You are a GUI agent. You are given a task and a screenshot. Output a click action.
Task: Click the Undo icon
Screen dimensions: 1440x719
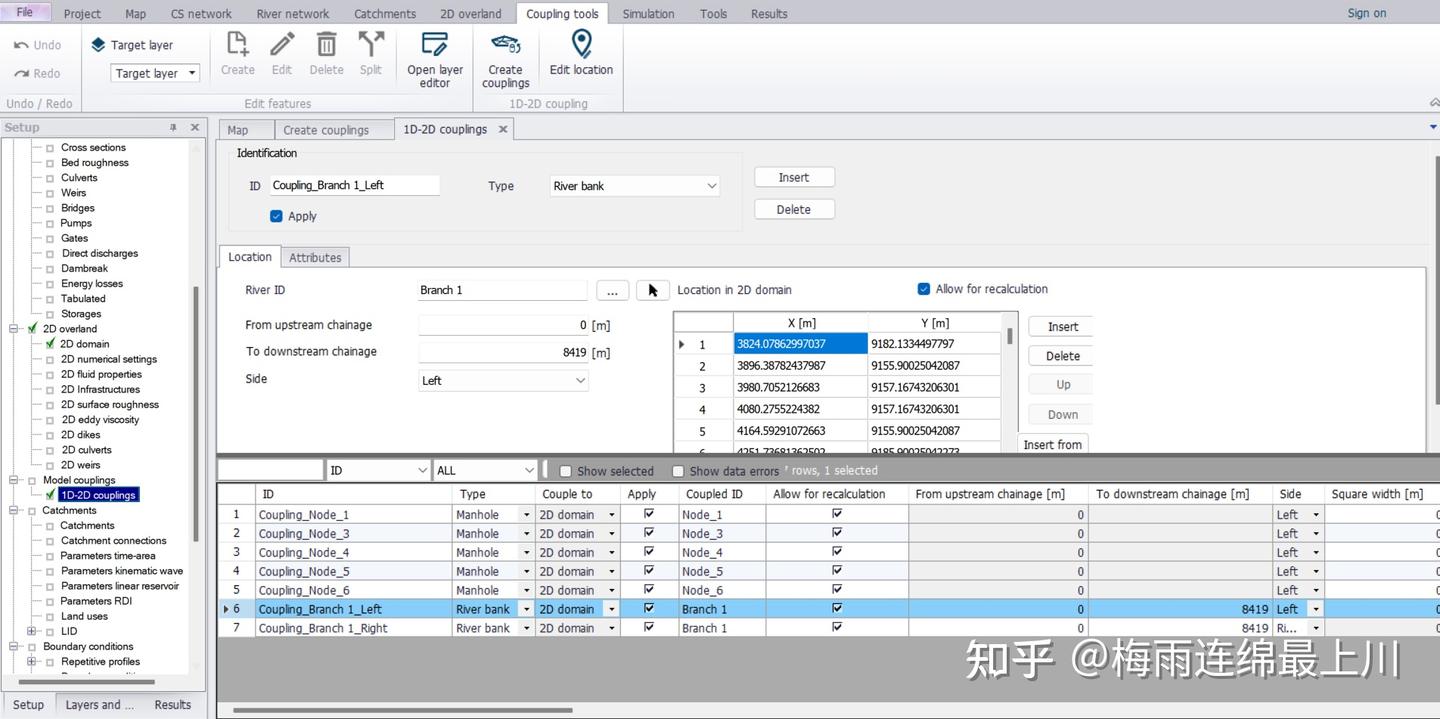20,44
